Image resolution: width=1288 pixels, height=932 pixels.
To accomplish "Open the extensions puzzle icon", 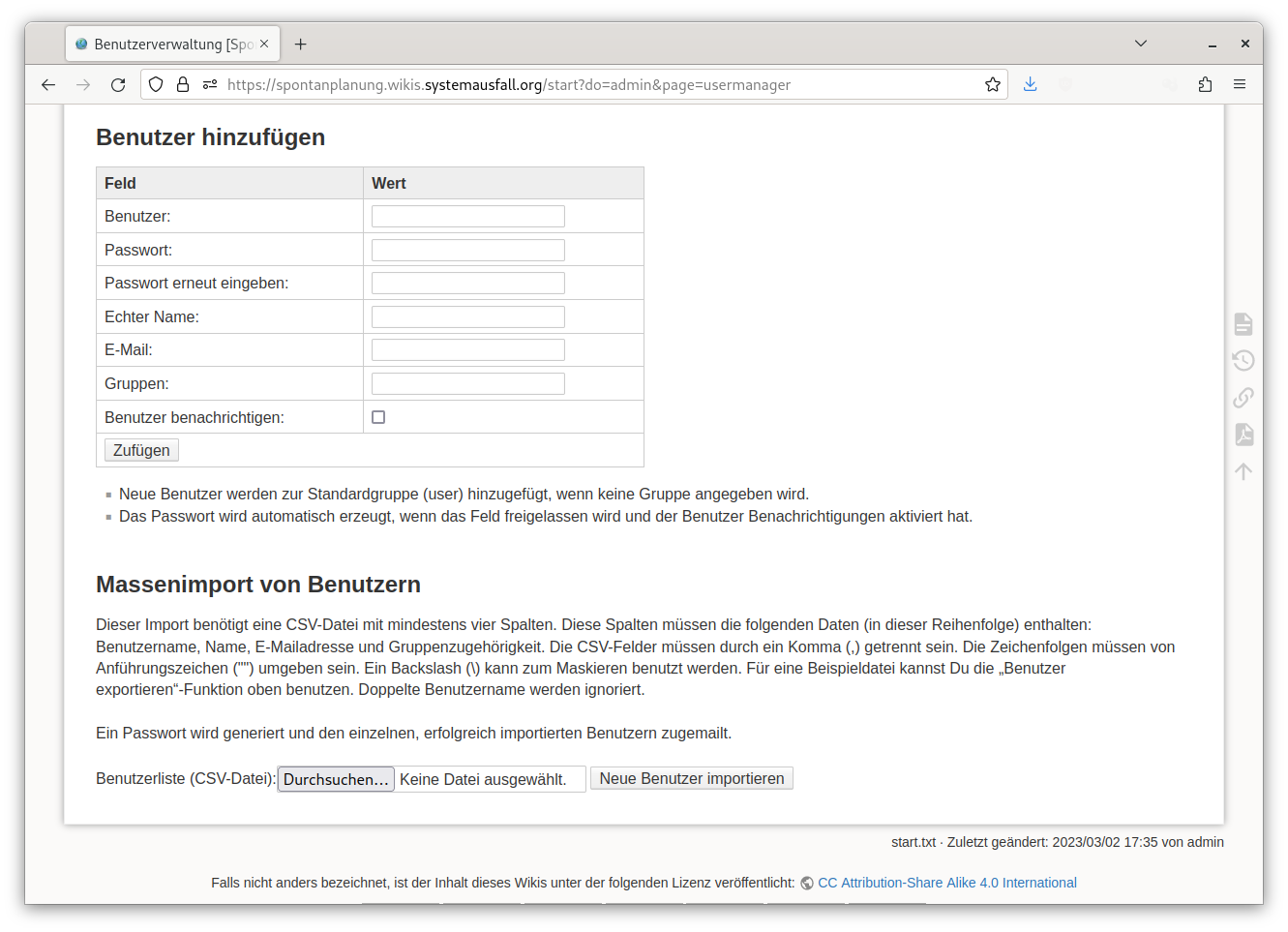I will click(1205, 84).
